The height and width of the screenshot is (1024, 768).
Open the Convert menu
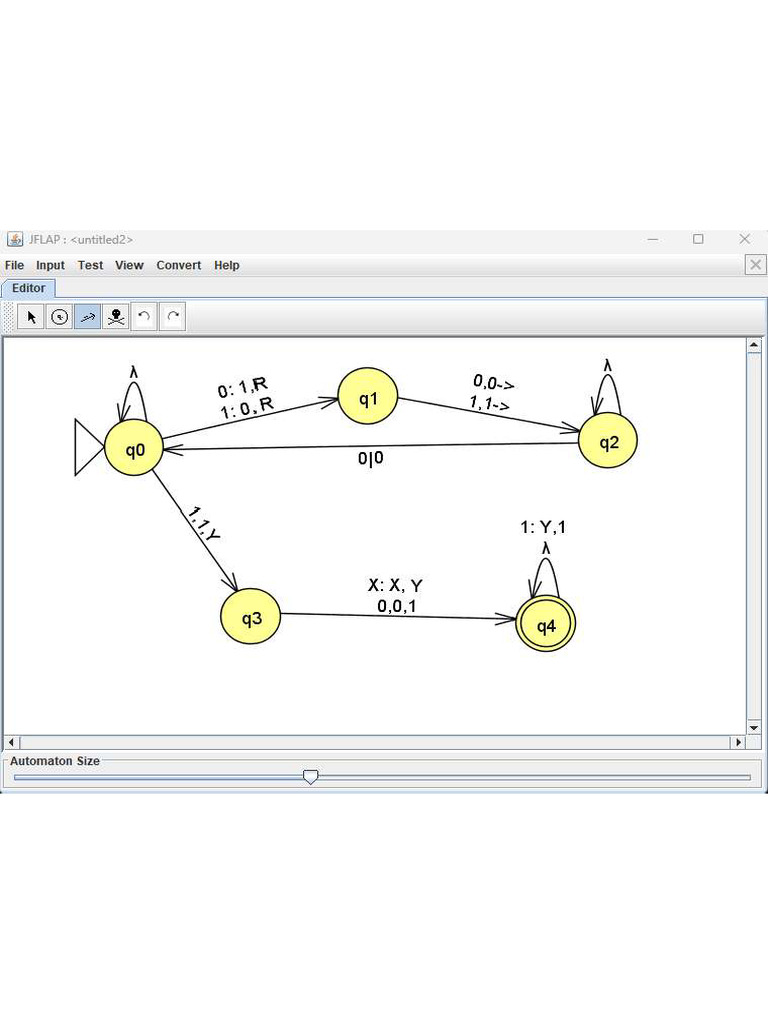(178, 265)
